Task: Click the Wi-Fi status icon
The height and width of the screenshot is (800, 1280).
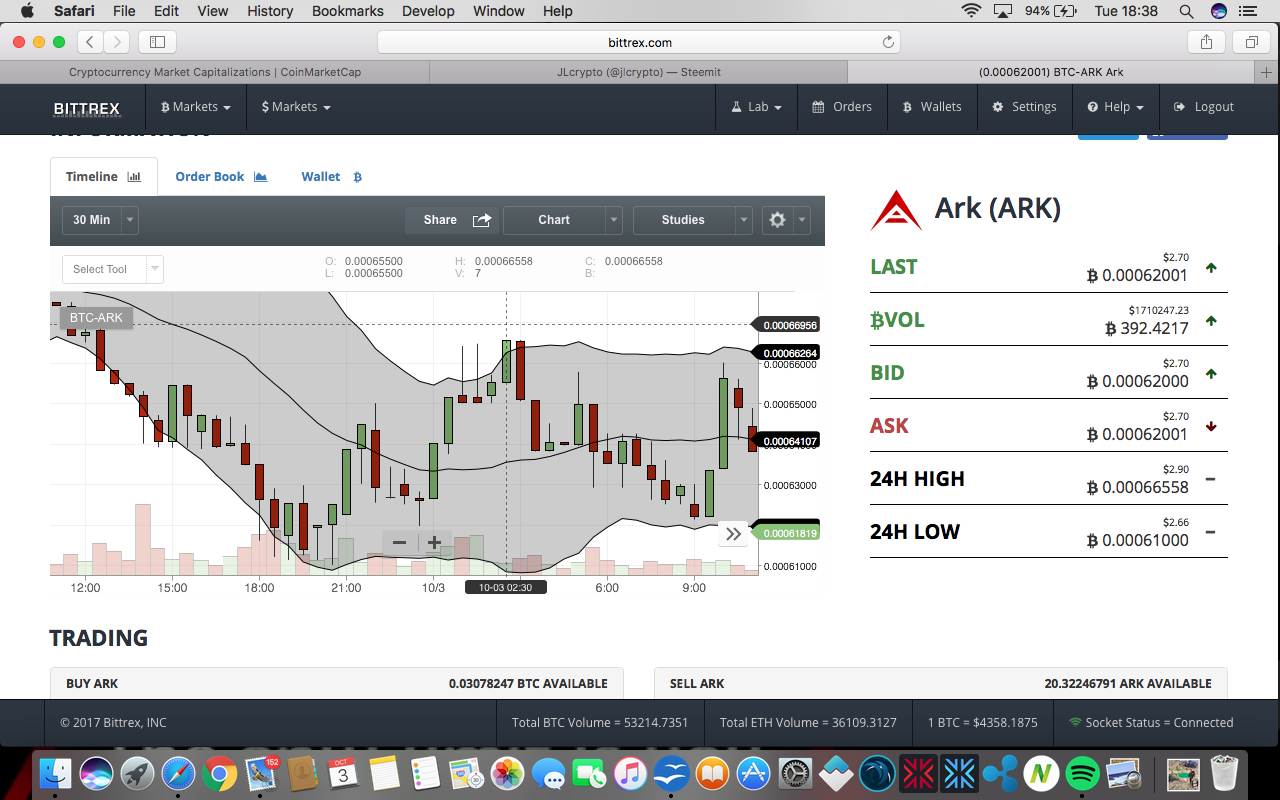Action: point(971,11)
